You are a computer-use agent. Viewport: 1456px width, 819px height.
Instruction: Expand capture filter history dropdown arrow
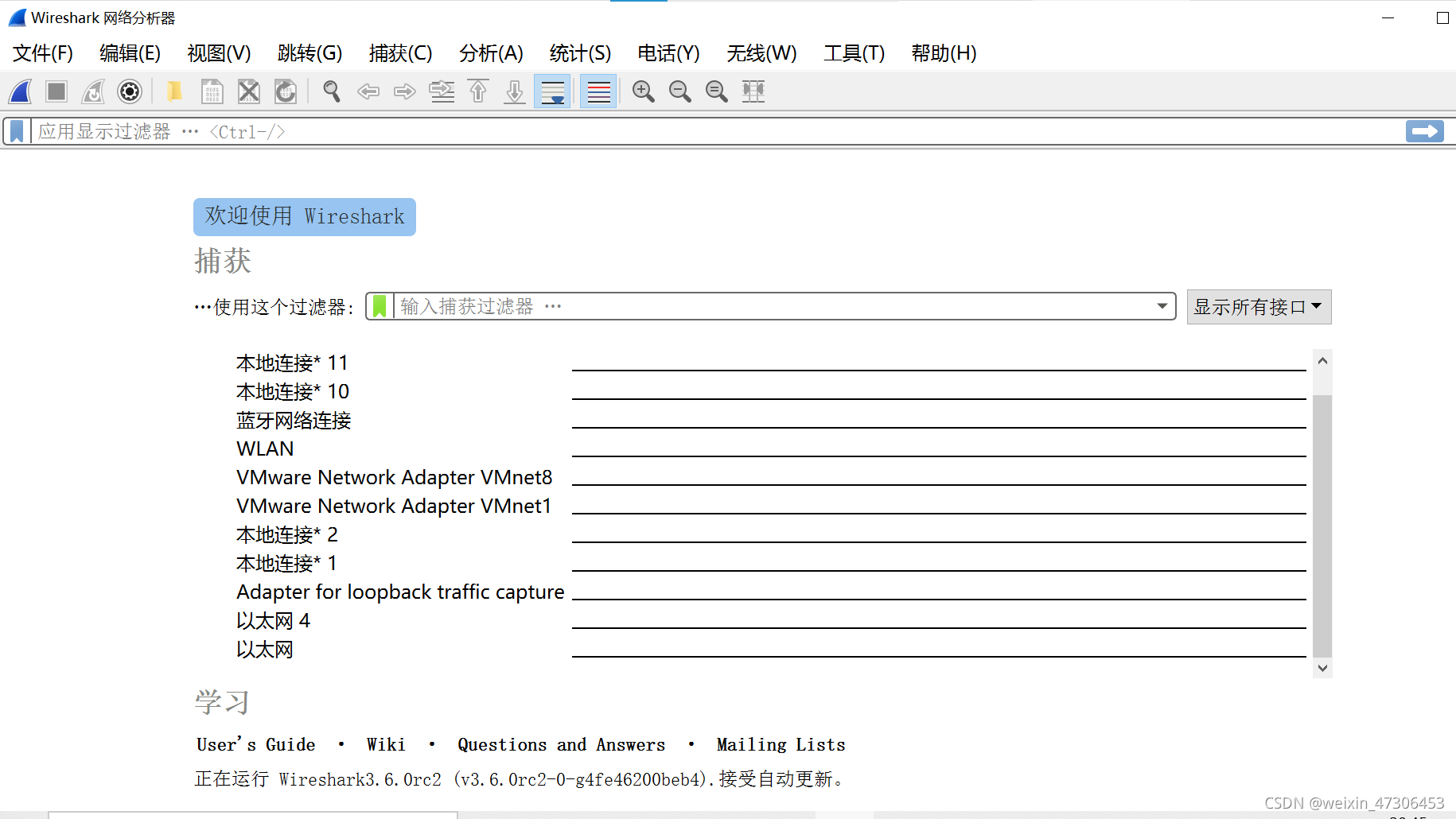point(1162,306)
